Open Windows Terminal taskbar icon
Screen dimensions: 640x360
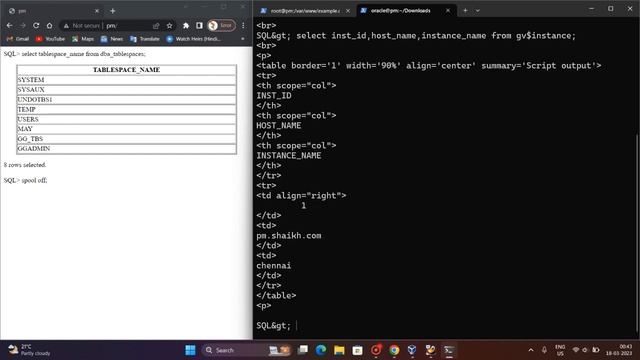pyautogui.click(x=449, y=350)
